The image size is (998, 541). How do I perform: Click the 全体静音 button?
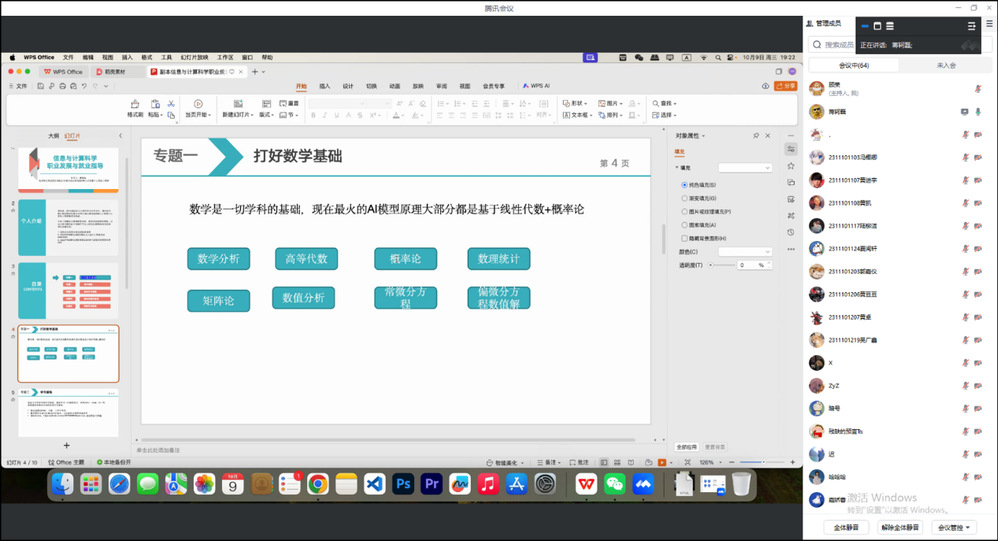[x=845, y=527]
